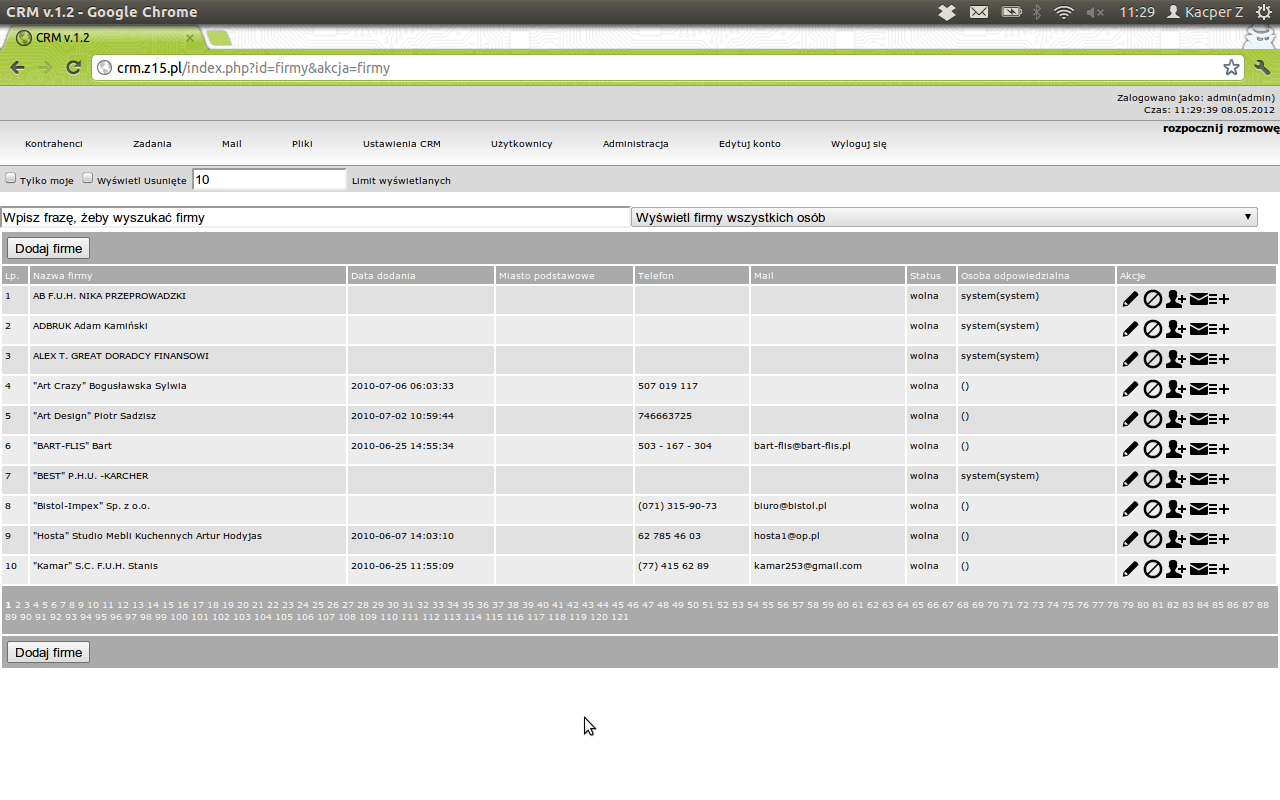The image size is (1280, 800).
Task: Pencil icon in "BEST" P.H.U. -KARCHER row
Action: click(x=1131, y=479)
